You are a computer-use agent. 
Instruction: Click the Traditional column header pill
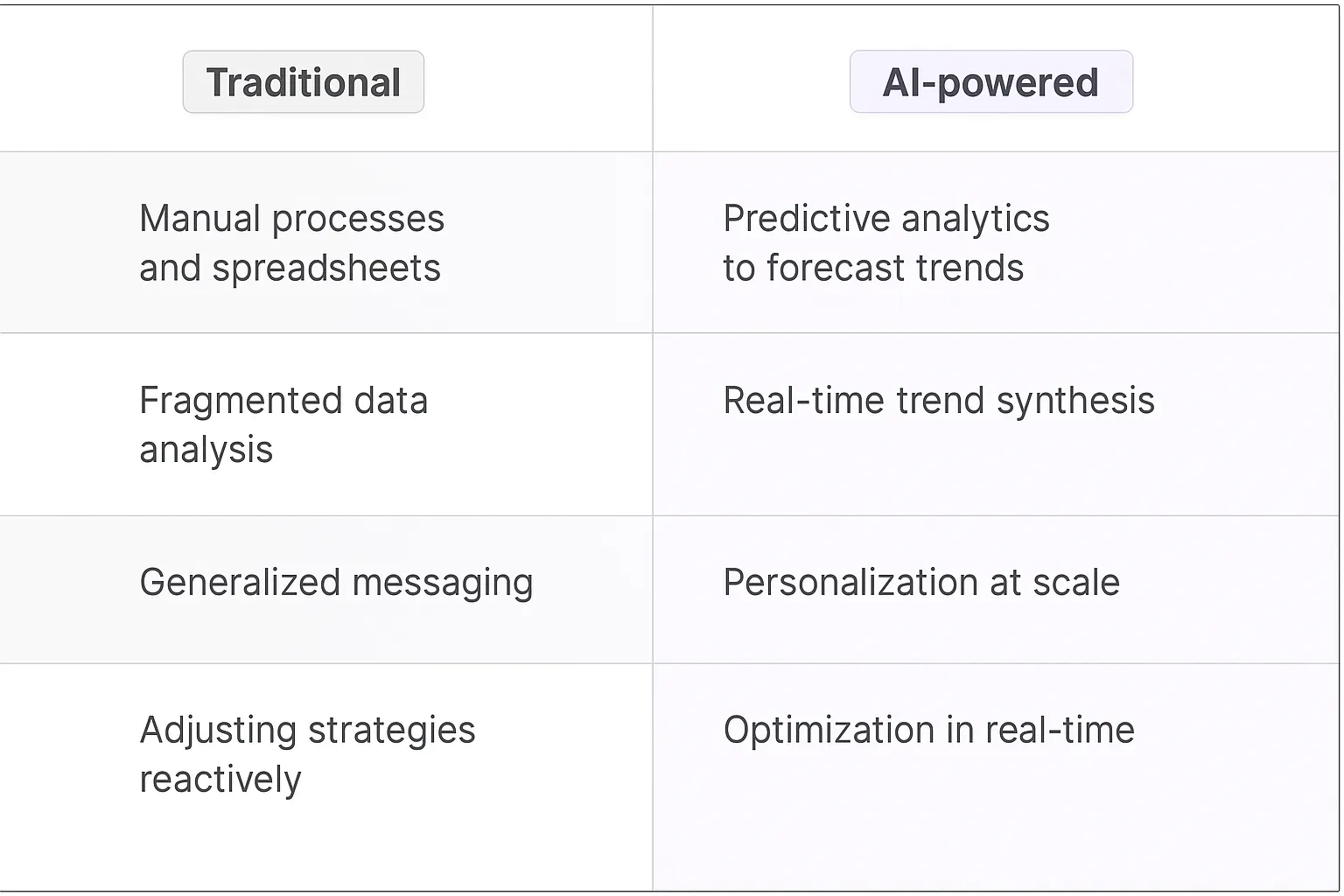coord(303,82)
